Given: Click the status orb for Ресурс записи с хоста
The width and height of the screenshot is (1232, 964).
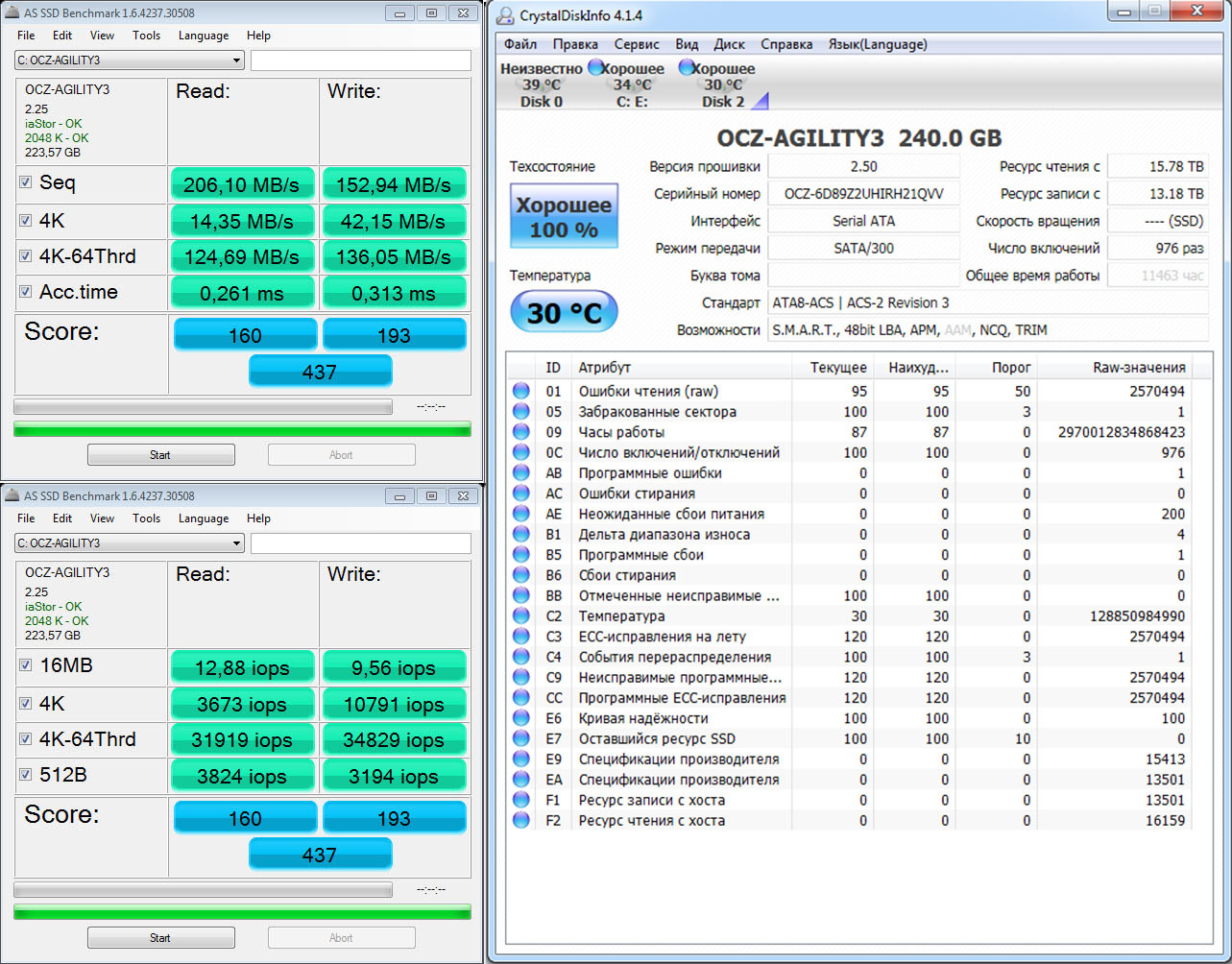Looking at the screenshot, I should click(x=521, y=800).
